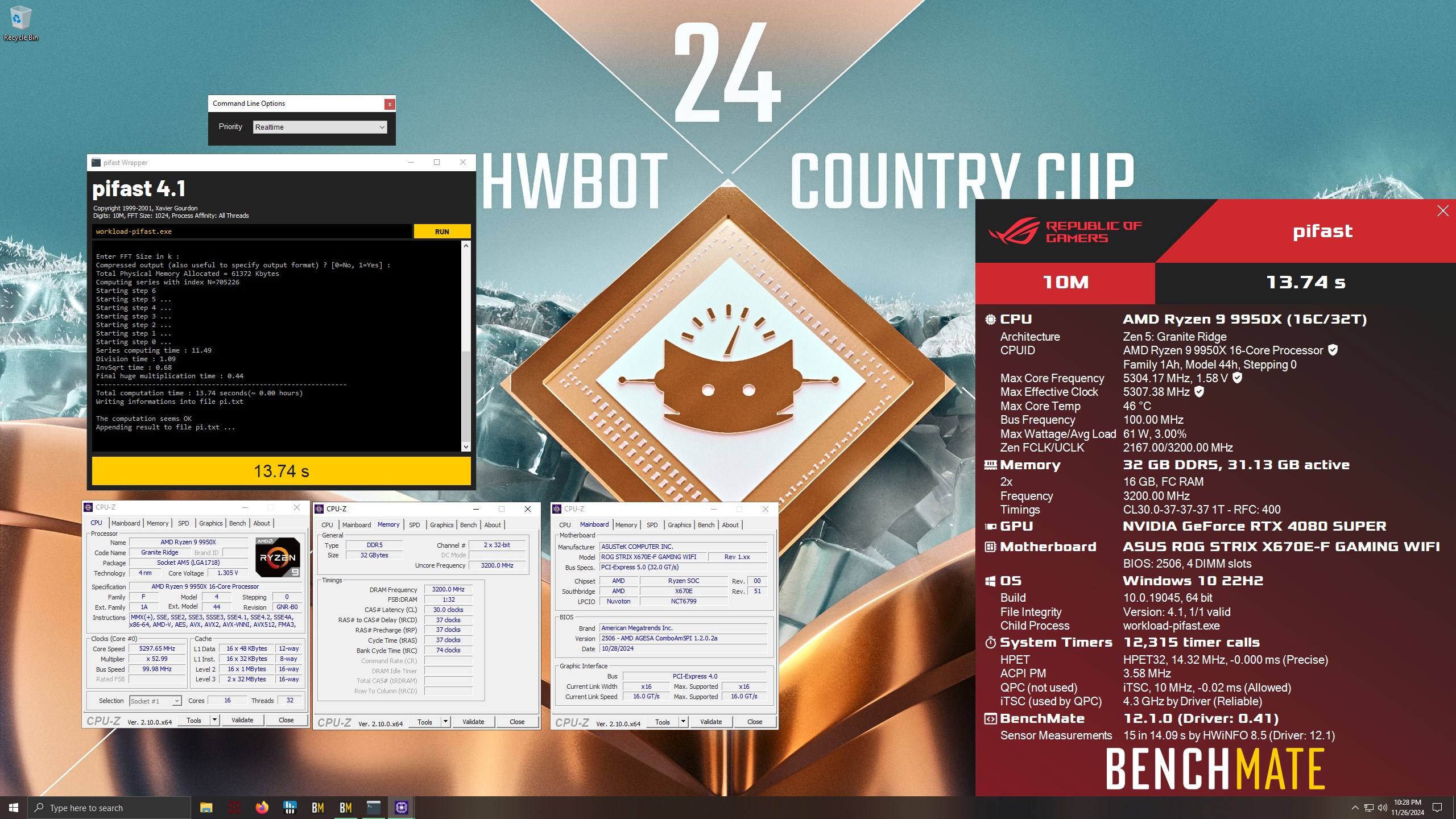
Task: Close the BenchMate result panel with X
Action: pyautogui.click(x=1443, y=211)
